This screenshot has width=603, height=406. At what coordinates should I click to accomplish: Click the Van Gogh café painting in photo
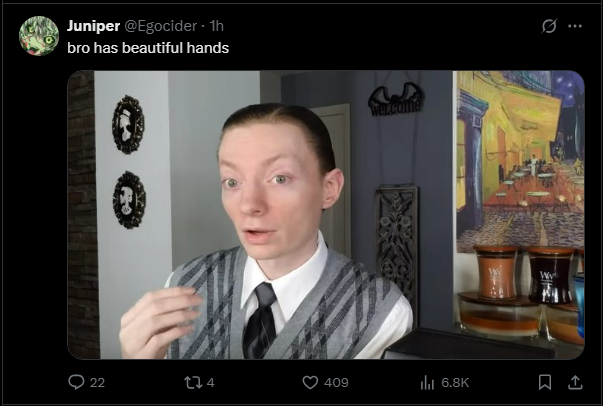[x=520, y=160]
